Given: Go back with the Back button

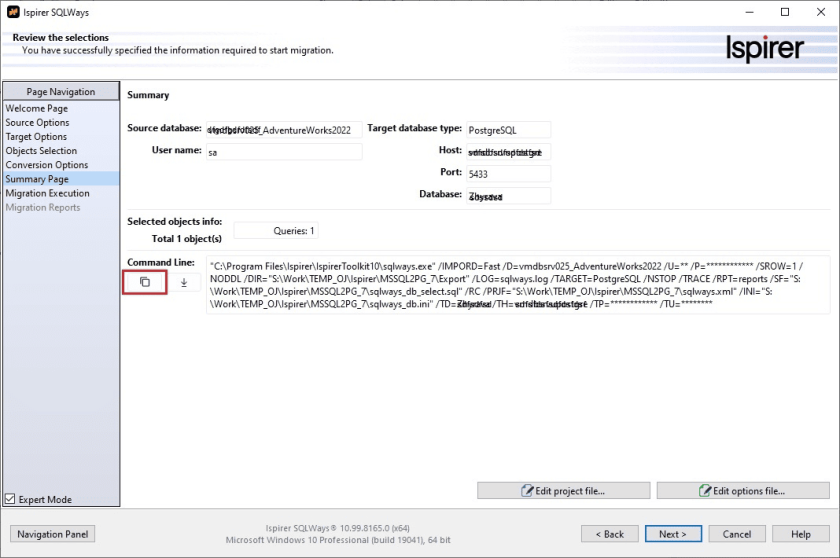Looking at the screenshot, I should point(609,534).
